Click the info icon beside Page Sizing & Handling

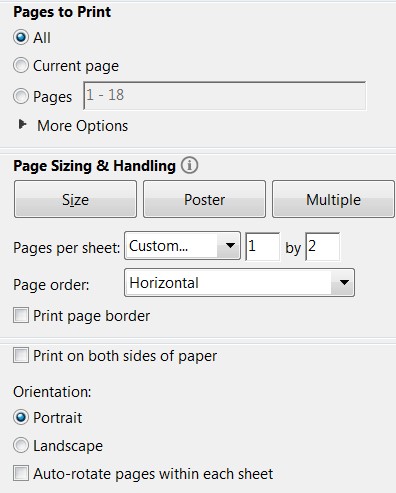coord(189,165)
